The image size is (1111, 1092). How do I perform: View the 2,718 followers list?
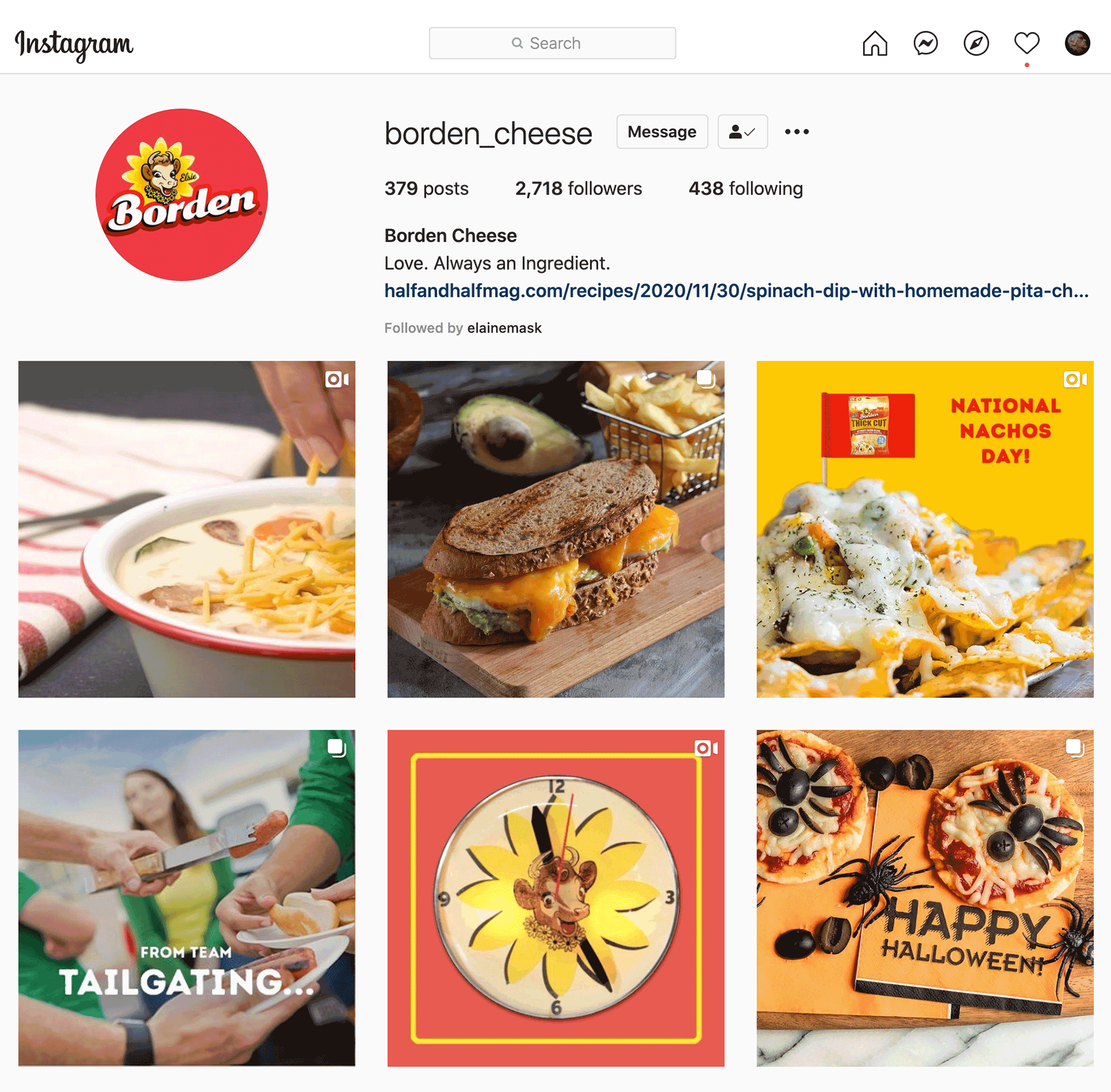tap(579, 189)
